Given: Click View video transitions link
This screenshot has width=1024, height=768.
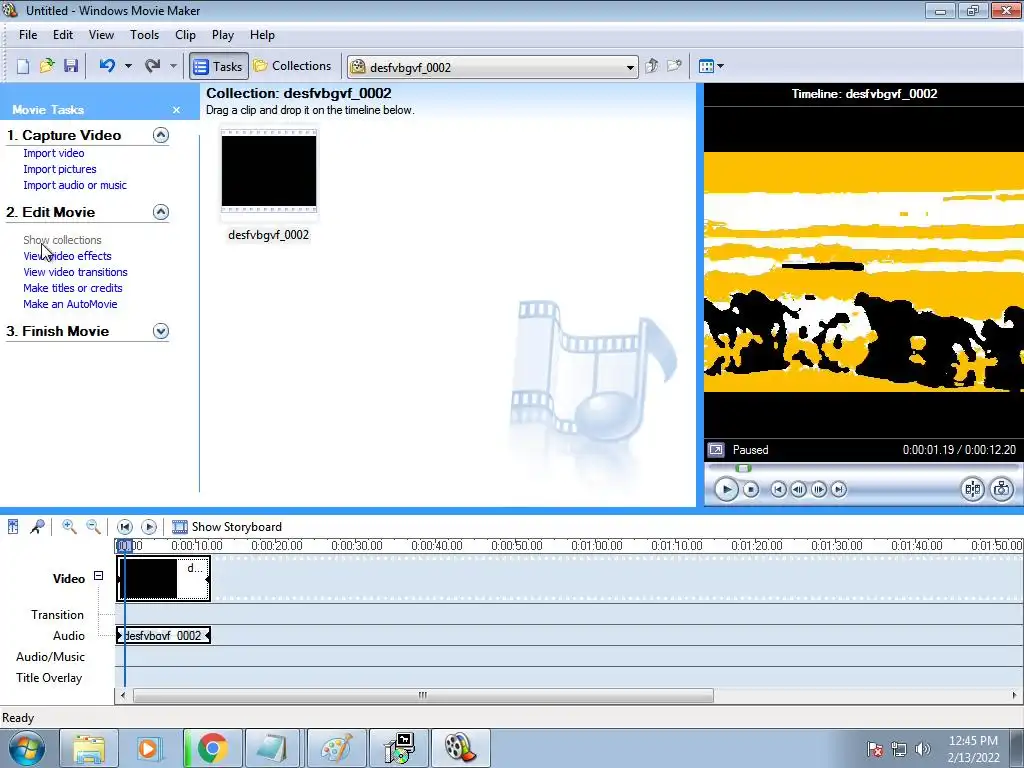Looking at the screenshot, I should (x=75, y=272).
